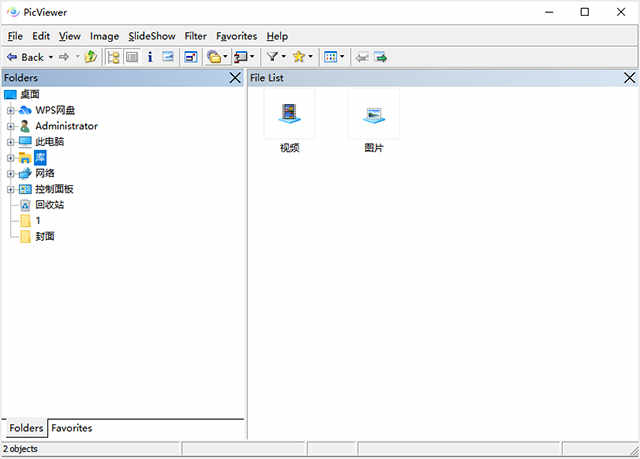Select the highlighted library tree item
The height and width of the screenshot is (459, 640).
click(x=40, y=157)
